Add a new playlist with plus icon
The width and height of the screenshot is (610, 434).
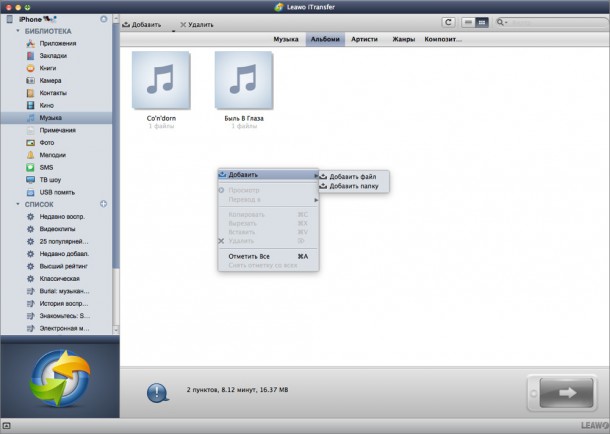tap(103, 204)
